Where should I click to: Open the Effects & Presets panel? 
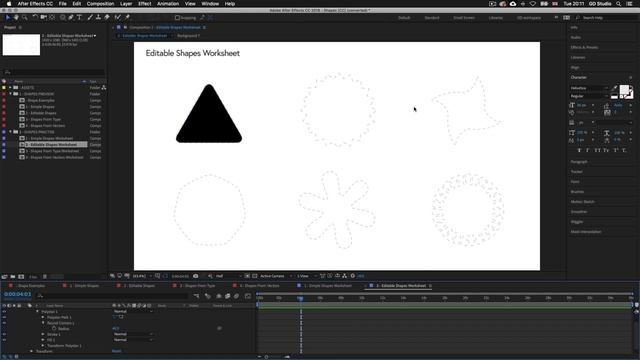pyautogui.click(x=584, y=47)
